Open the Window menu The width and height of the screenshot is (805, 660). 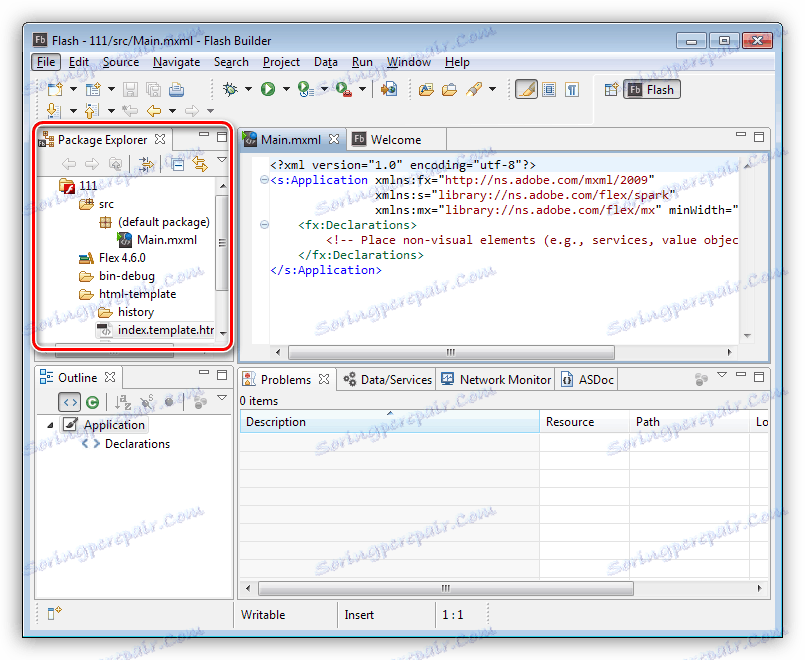408,62
